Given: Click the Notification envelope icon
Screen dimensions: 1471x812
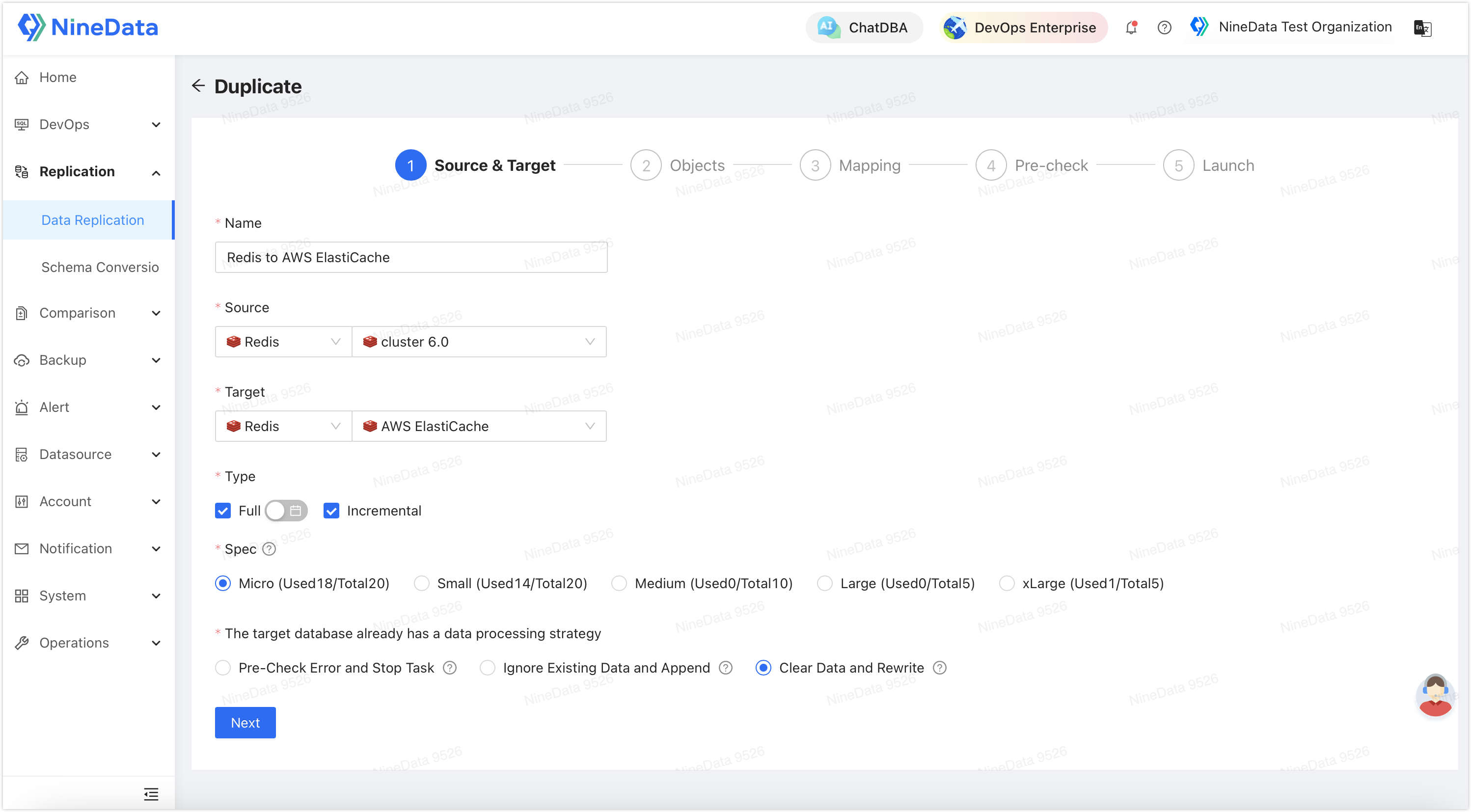Looking at the screenshot, I should click(x=22, y=549).
